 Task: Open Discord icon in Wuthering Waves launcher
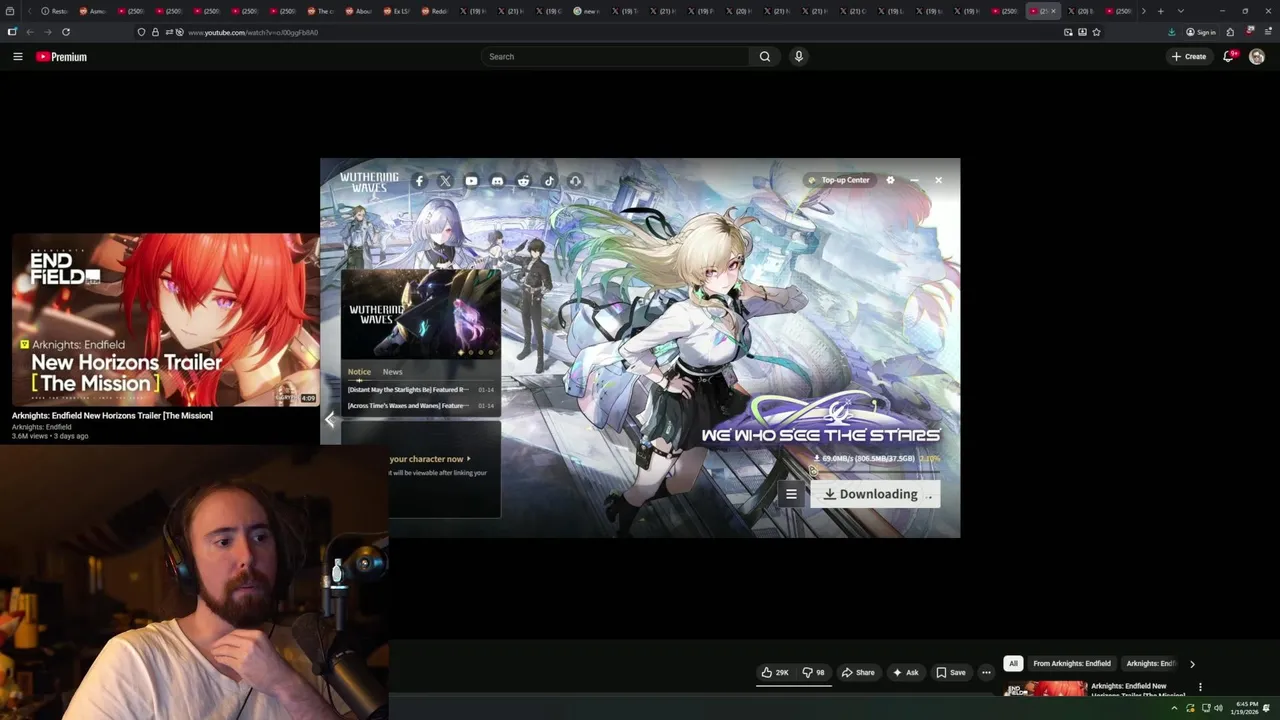(497, 181)
